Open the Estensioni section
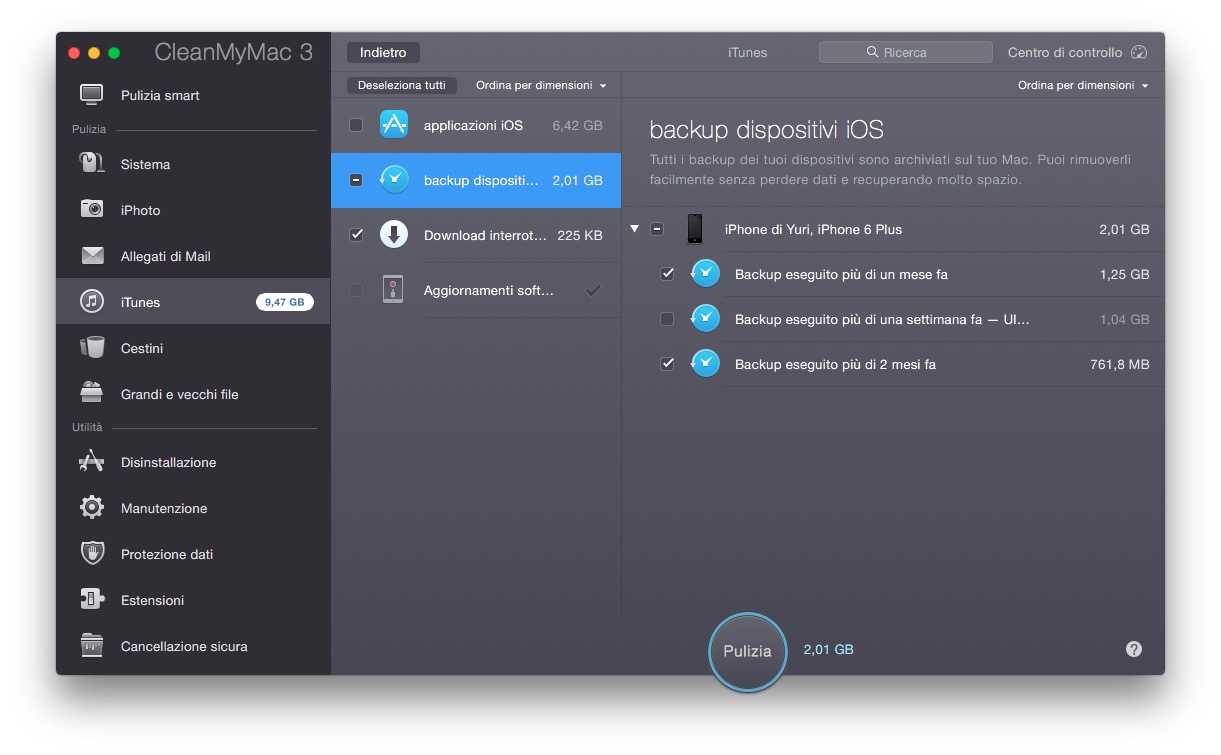This screenshot has width=1221, height=755. pyautogui.click(x=193, y=600)
